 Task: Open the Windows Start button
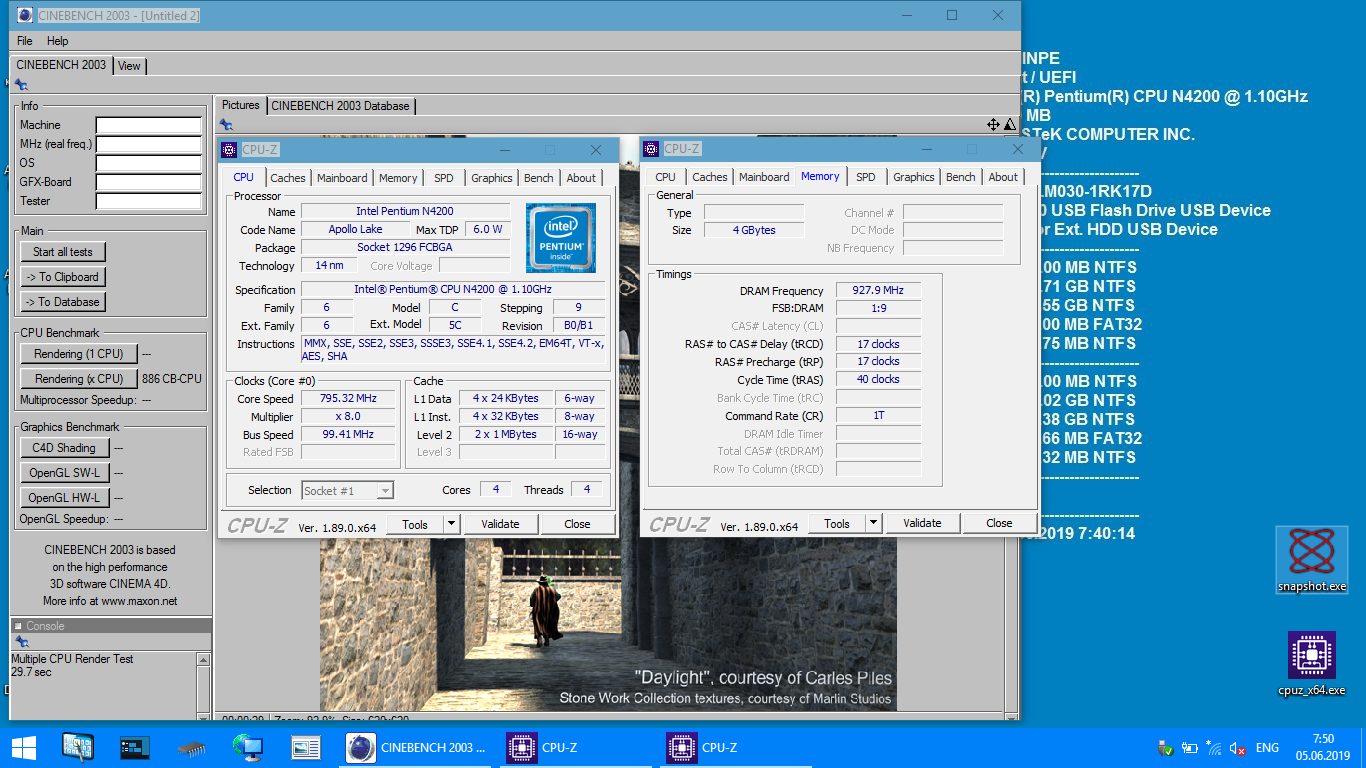[24, 747]
